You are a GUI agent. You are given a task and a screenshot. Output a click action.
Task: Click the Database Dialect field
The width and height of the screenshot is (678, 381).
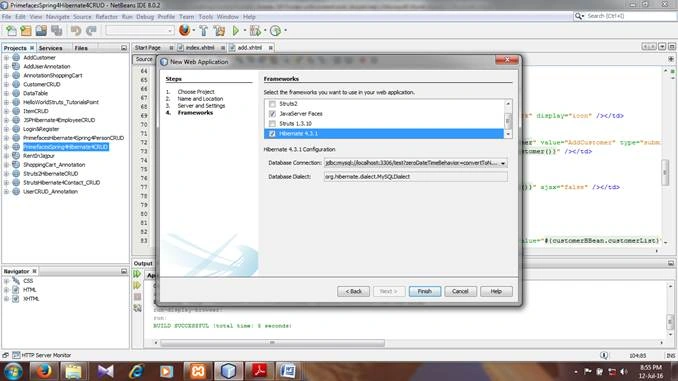[x=416, y=177]
